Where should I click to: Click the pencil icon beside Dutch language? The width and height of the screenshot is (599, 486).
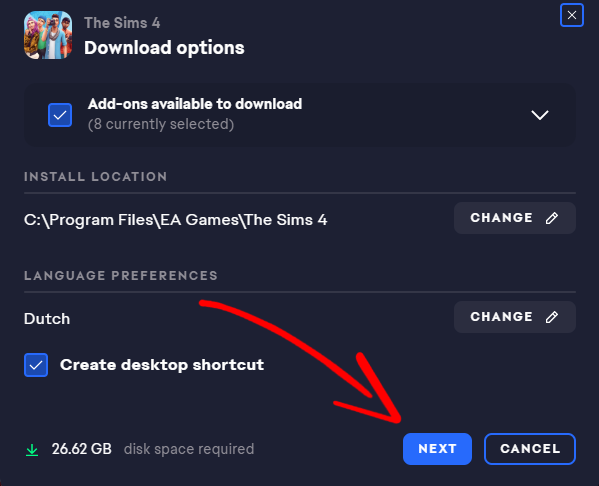552,317
